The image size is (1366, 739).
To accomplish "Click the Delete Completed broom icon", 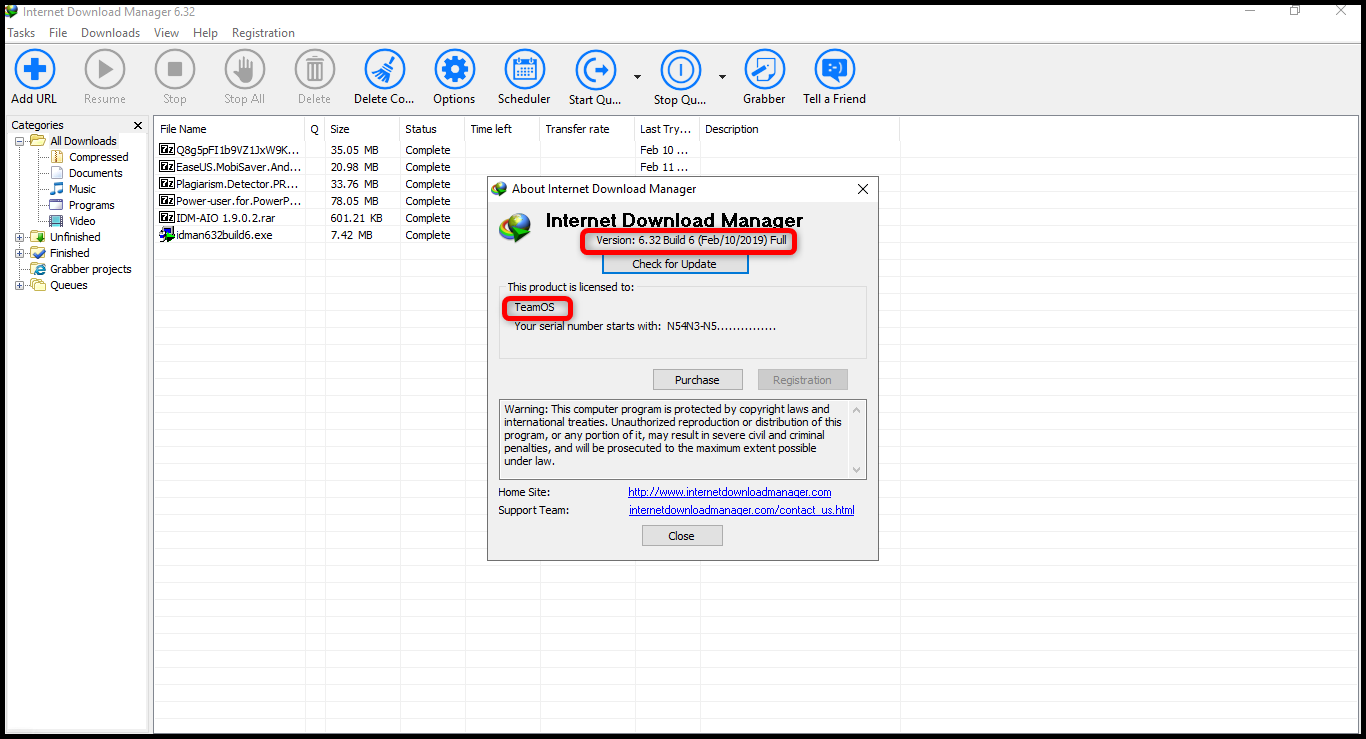I will point(385,70).
